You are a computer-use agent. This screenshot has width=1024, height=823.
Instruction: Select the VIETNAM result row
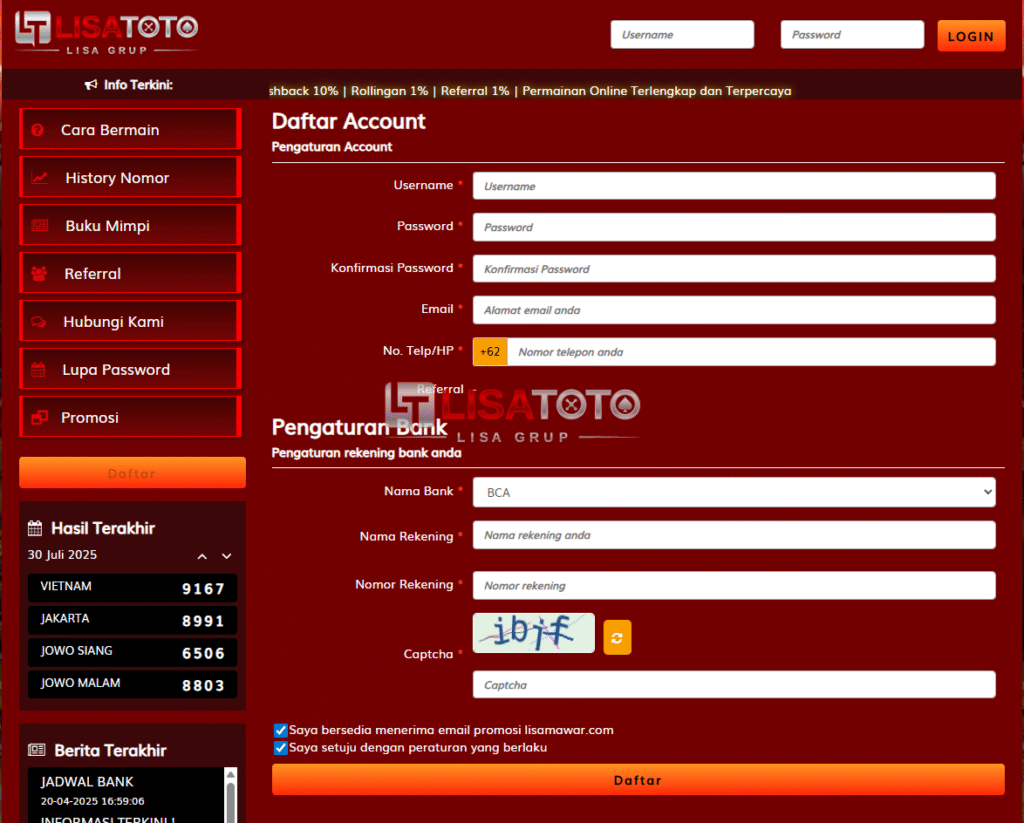coord(133,588)
